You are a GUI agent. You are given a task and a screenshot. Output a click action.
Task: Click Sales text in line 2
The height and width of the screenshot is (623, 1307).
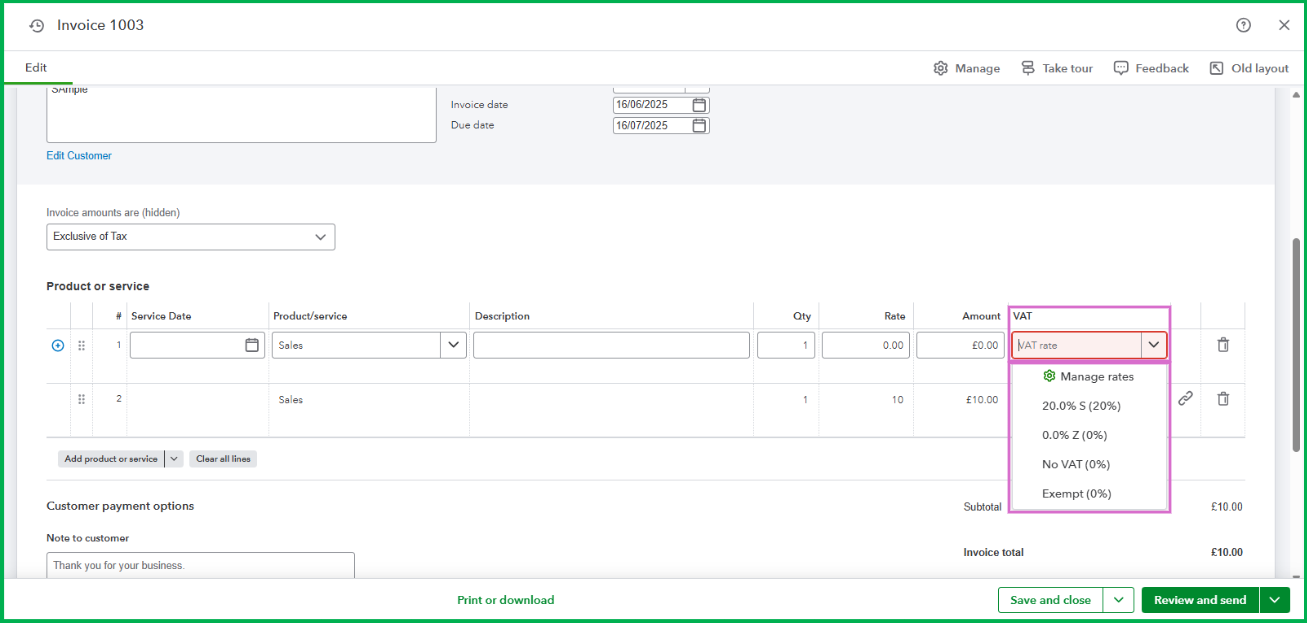(291, 399)
